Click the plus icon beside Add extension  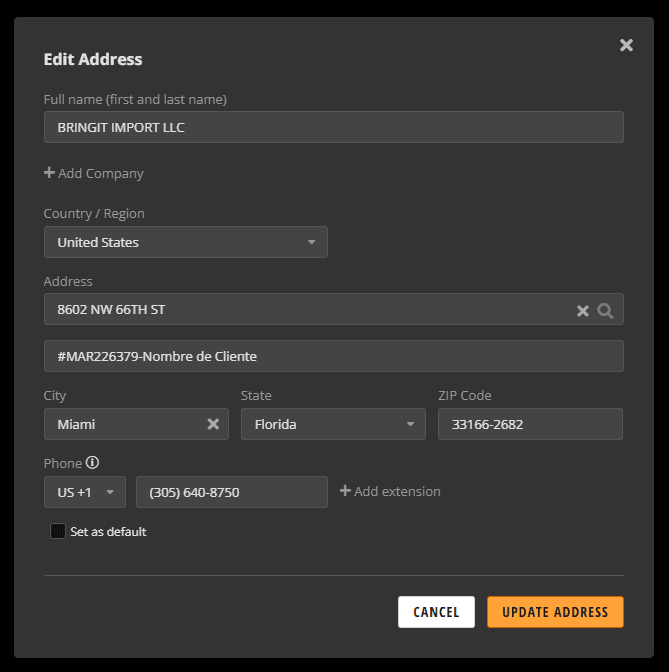pyautogui.click(x=345, y=490)
